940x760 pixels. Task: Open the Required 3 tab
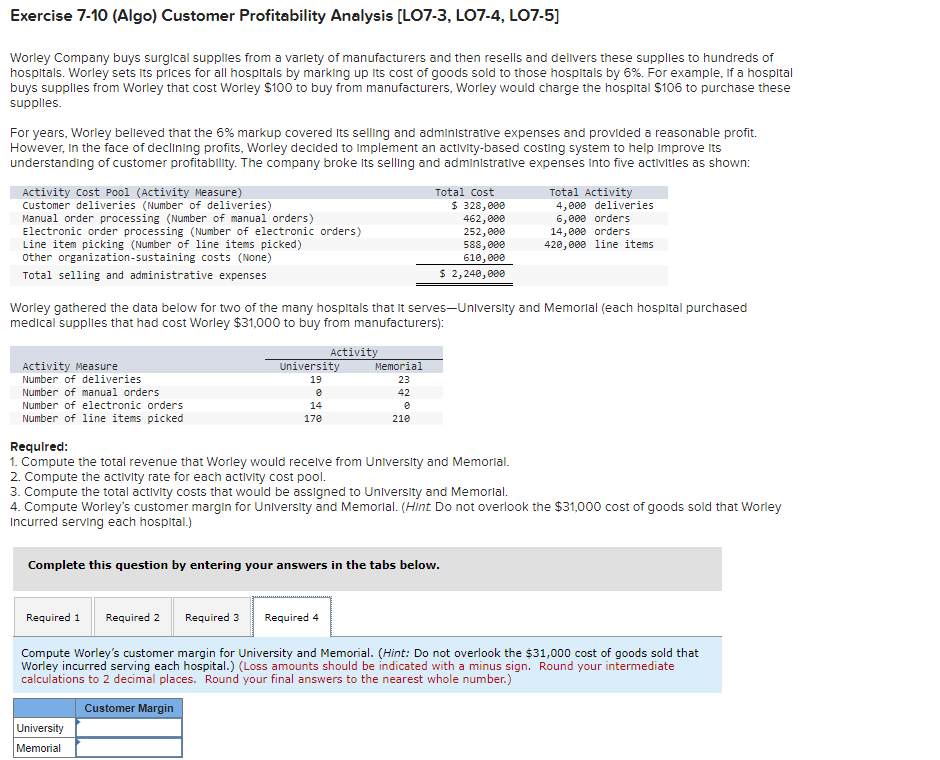point(212,617)
